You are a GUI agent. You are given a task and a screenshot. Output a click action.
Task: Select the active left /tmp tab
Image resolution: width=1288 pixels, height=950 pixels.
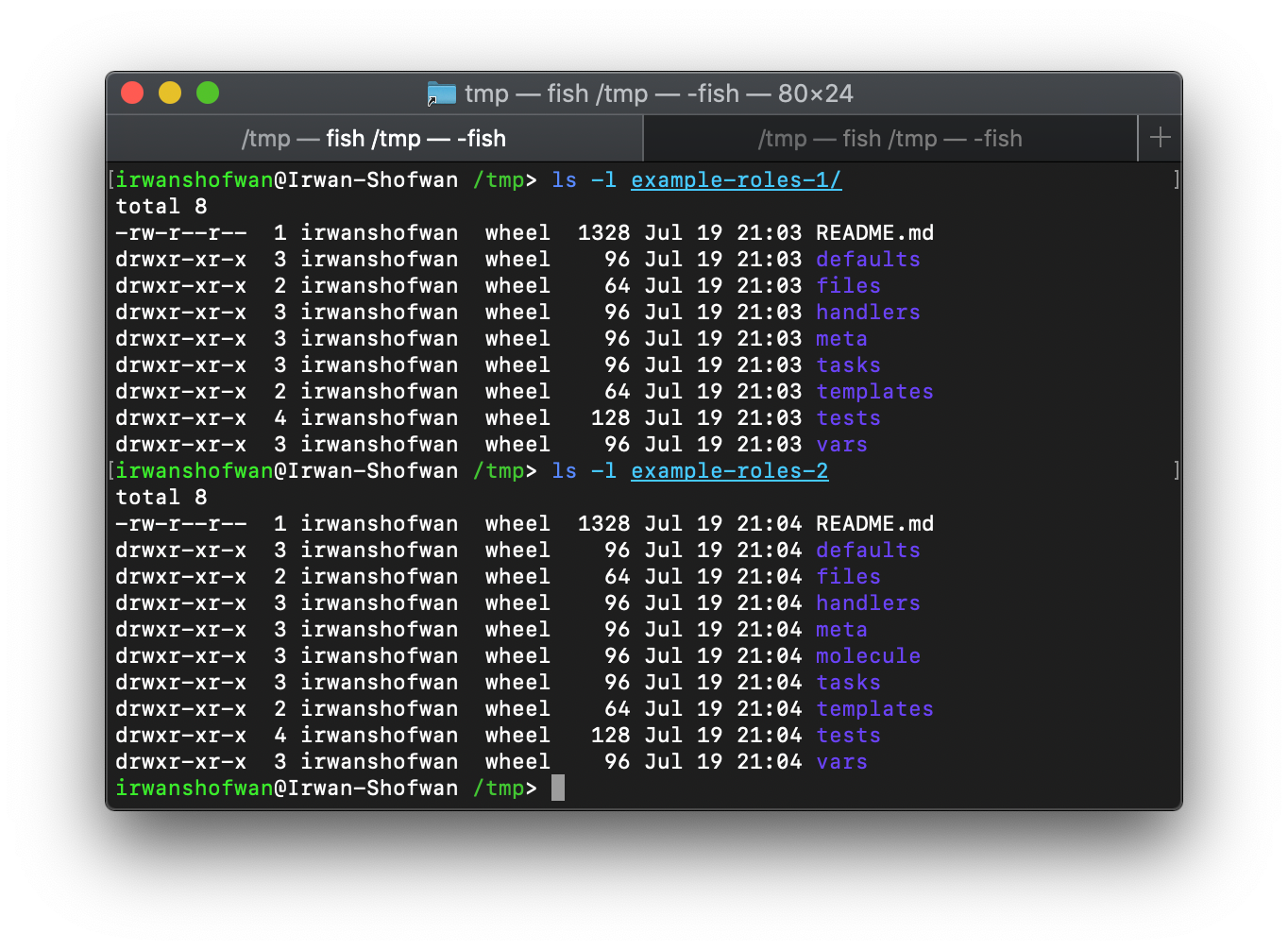(374, 138)
